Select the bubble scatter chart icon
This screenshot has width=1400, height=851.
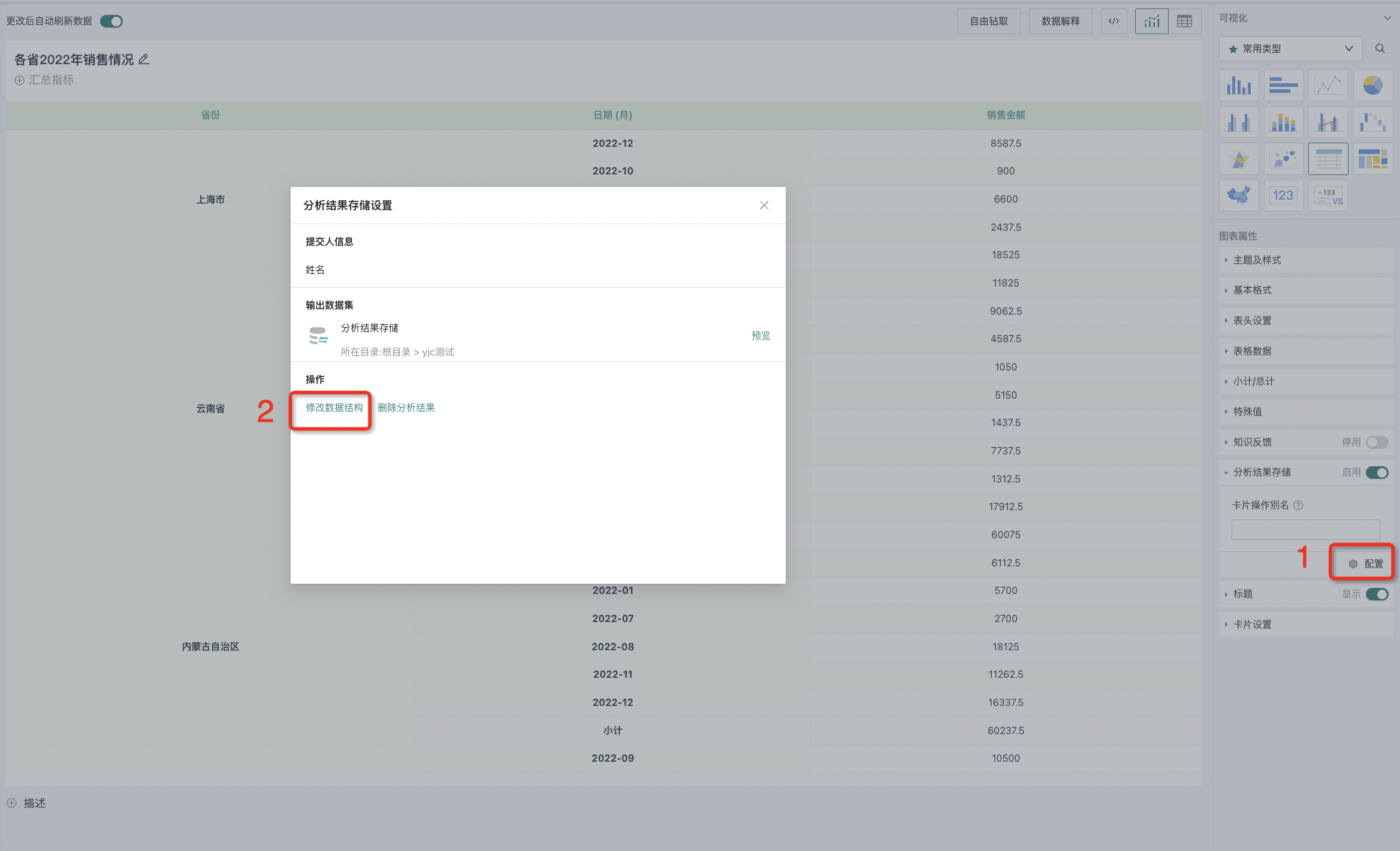point(1283,159)
